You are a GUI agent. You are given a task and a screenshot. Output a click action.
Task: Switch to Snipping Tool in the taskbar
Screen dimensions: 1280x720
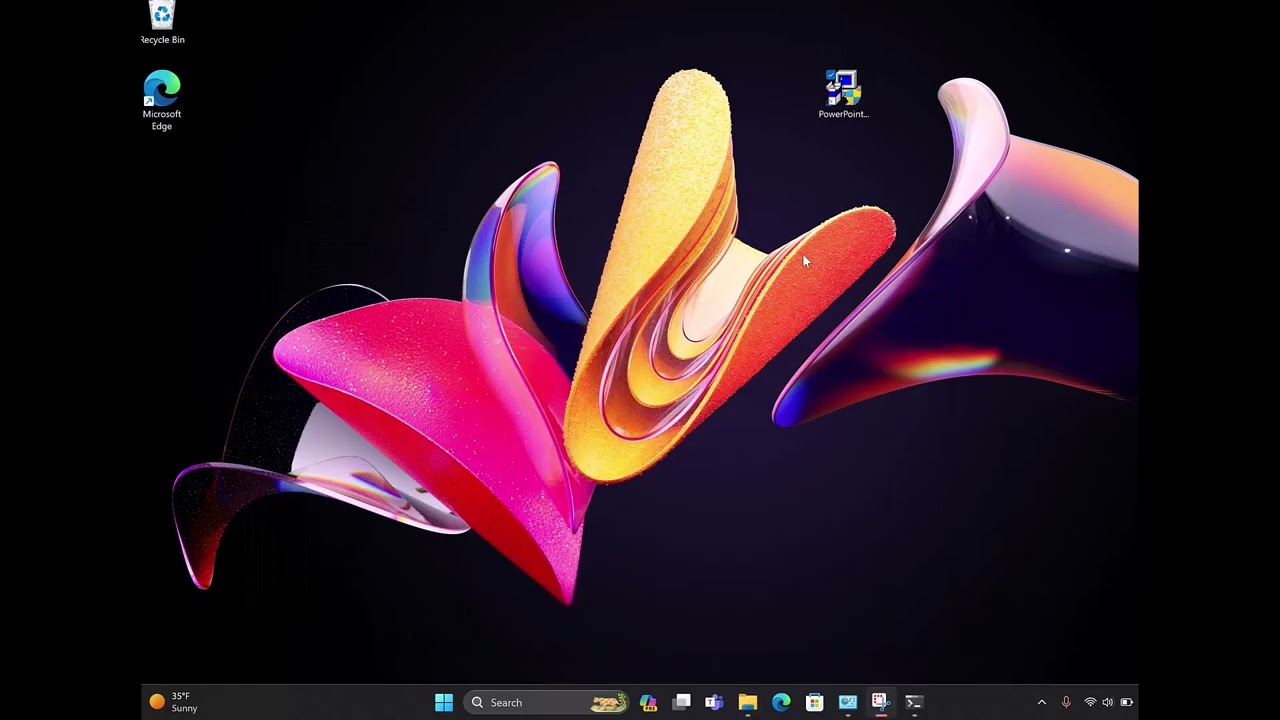point(880,702)
